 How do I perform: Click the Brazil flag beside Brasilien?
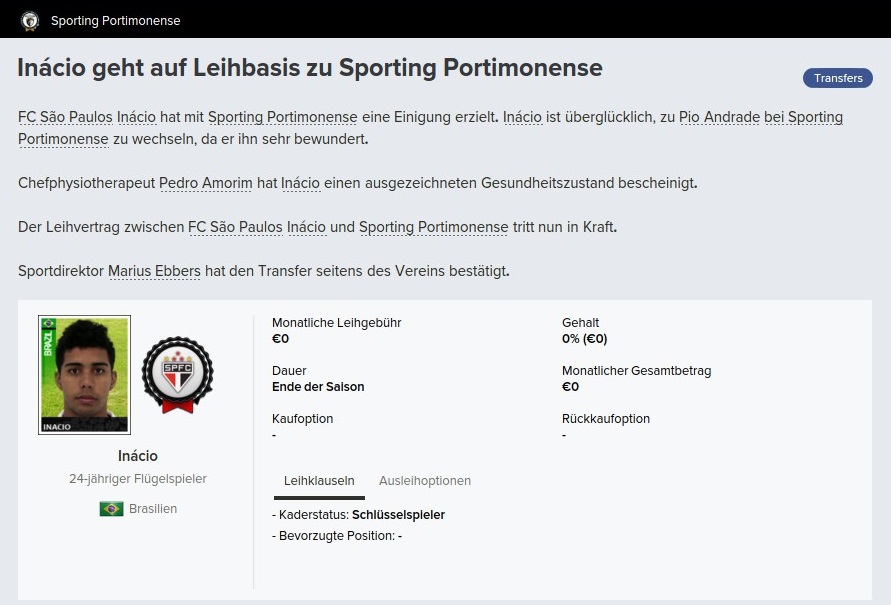(x=111, y=509)
